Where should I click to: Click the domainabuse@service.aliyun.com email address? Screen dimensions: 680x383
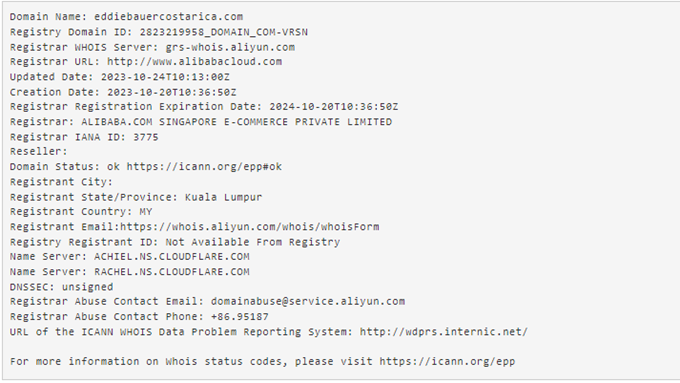(x=308, y=301)
